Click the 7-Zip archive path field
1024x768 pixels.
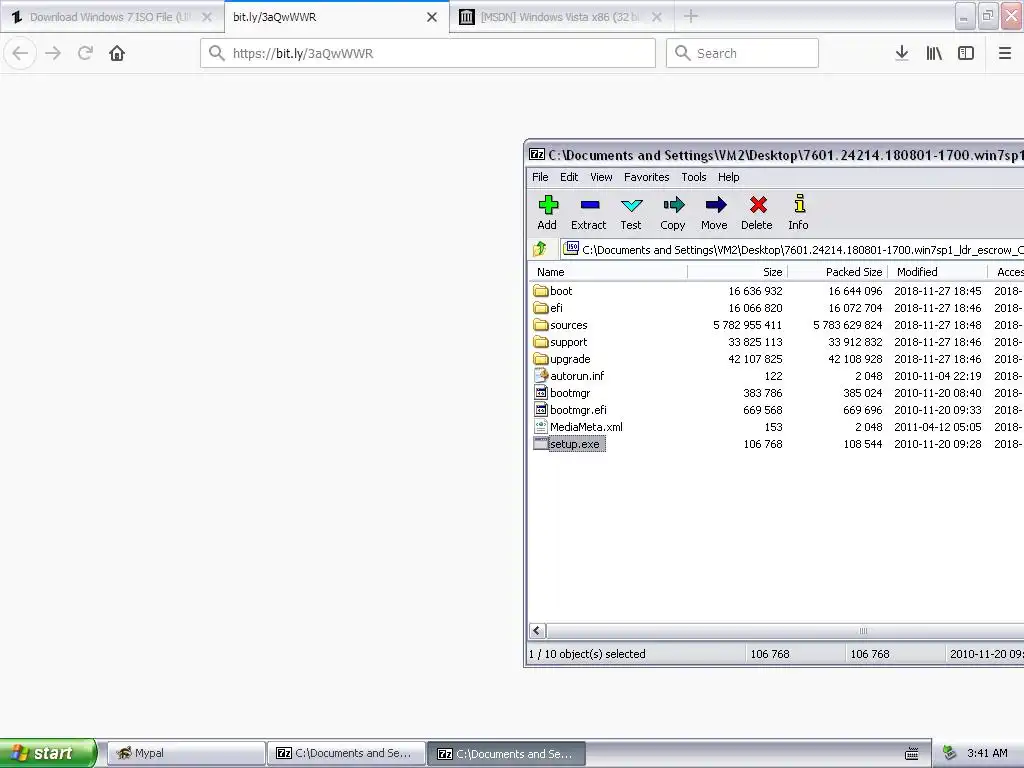(x=792, y=249)
